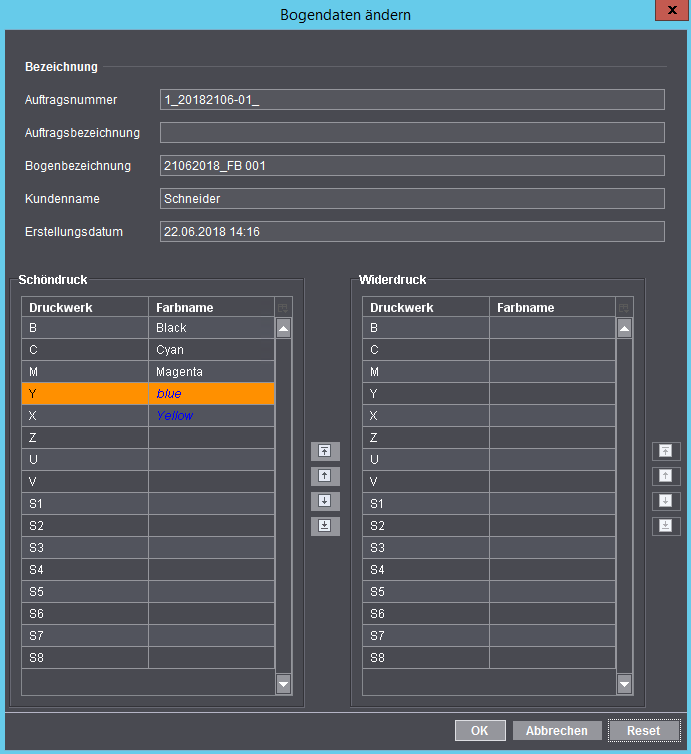The image size is (691, 754).
Task: Open Widerdruck table column configuration icon
Action: (x=624, y=308)
